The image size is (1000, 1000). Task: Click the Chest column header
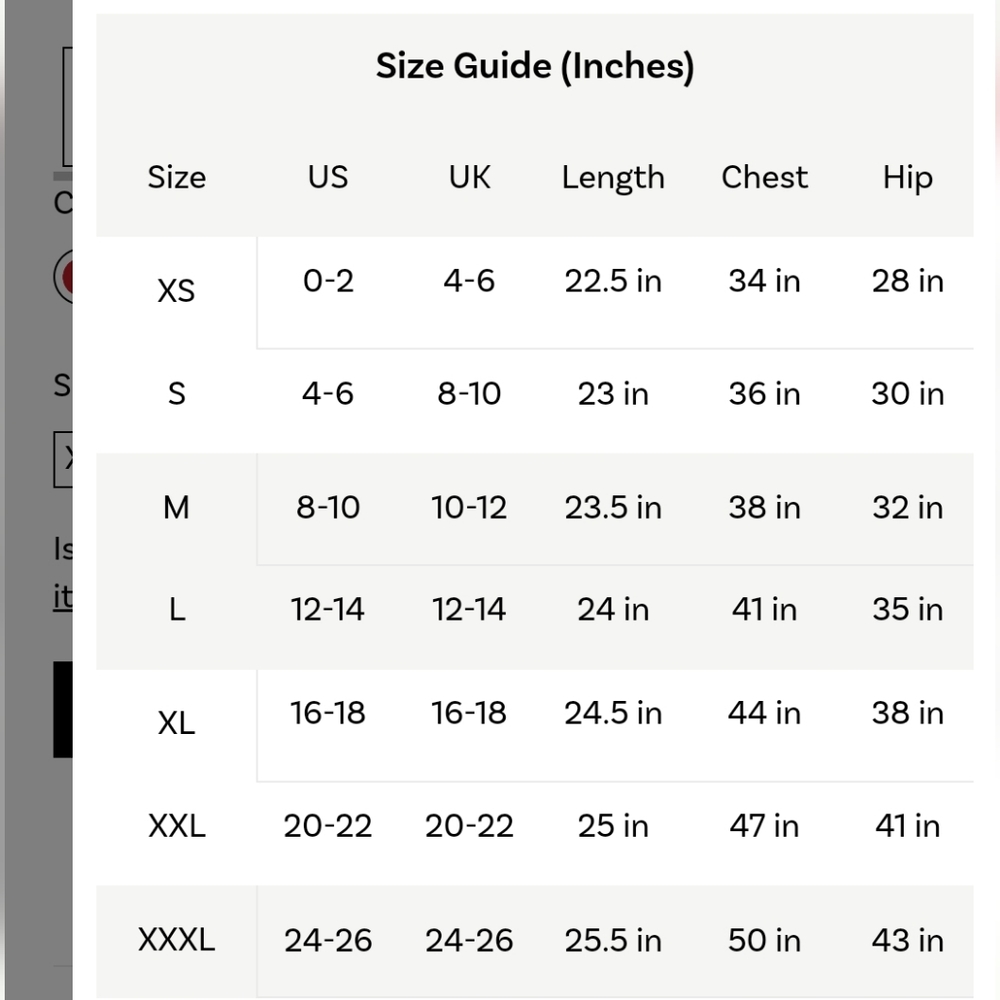click(764, 177)
